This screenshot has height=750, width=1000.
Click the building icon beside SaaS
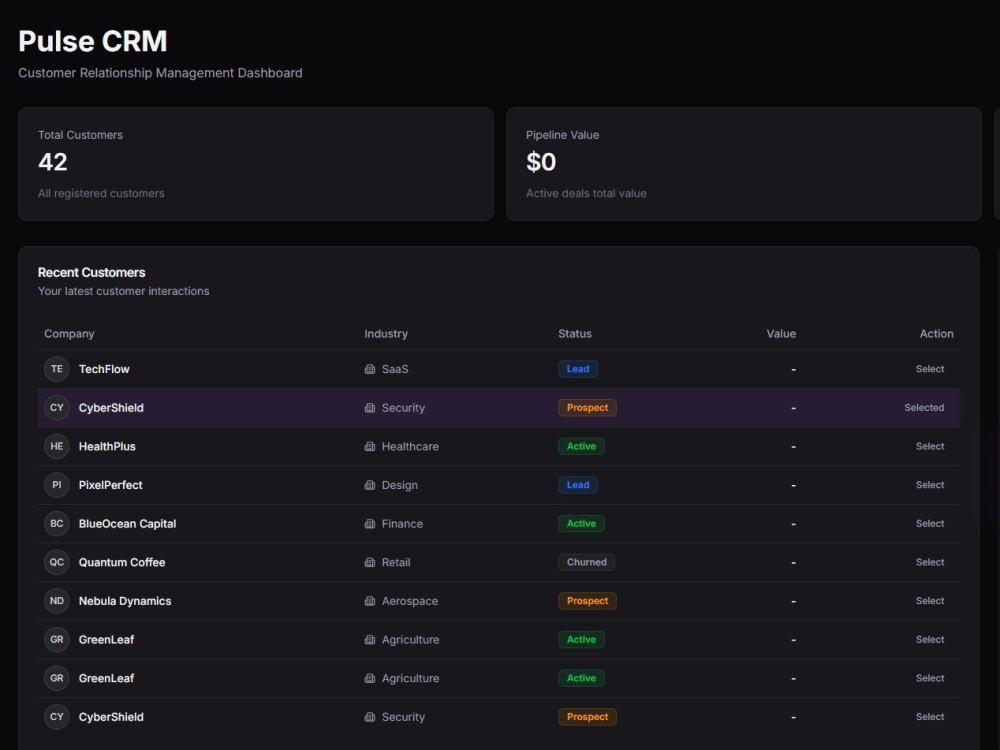click(x=370, y=369)
